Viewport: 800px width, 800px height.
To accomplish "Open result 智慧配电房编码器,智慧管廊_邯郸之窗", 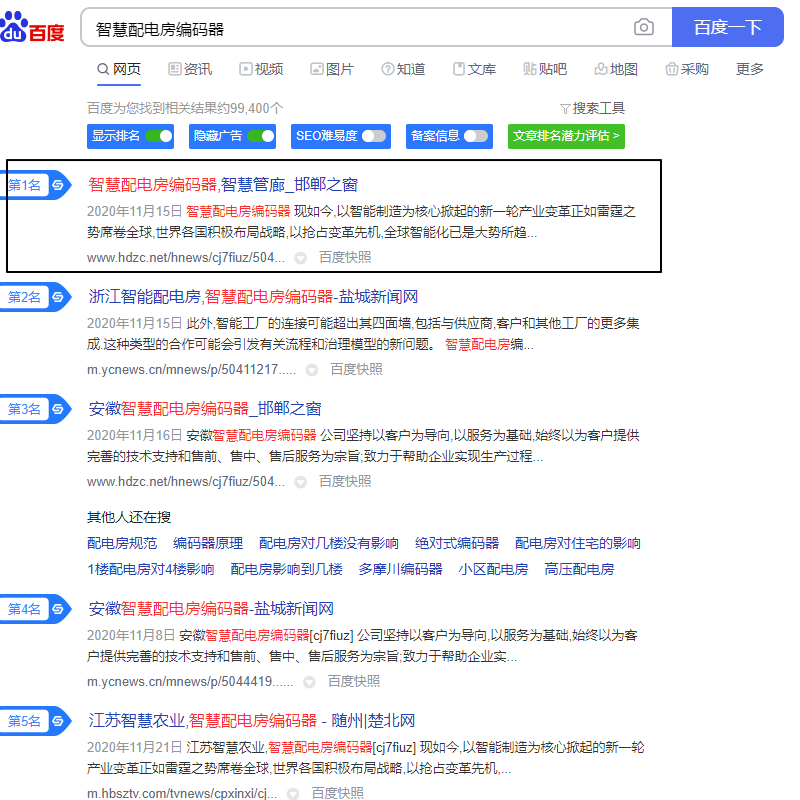I will pos(223,185).
